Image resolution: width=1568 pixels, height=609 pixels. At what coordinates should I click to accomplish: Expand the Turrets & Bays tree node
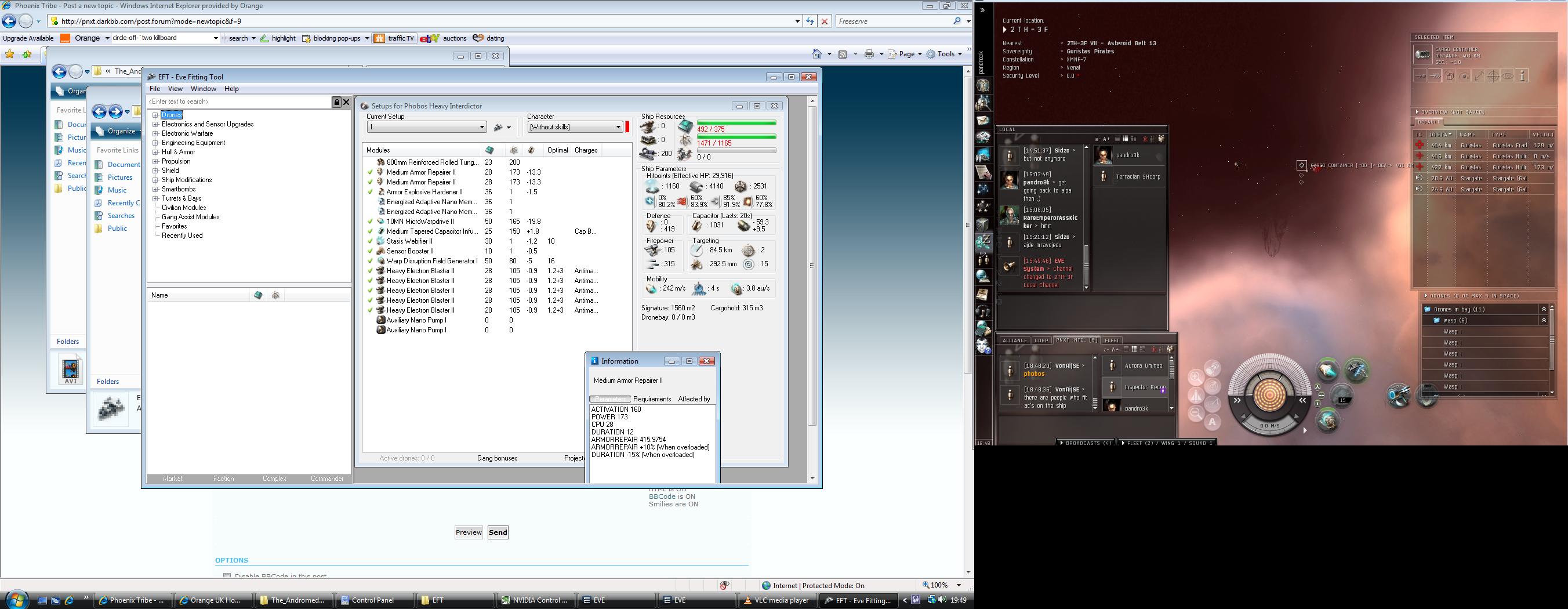pyautogui.click(x=155, y=198)
